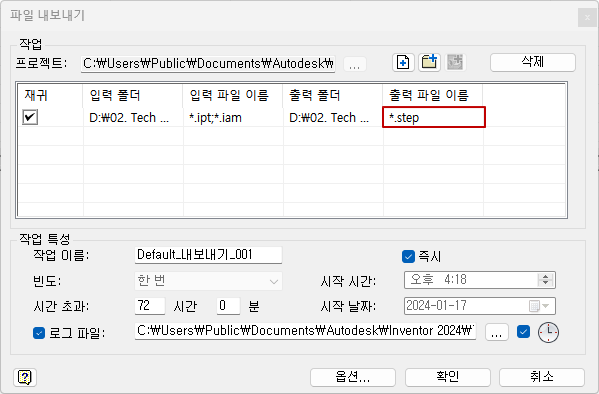This screenshot has width=599, height=394.
Task: Toggle the 로그 파일 checkbox
Action: point(39,333)
